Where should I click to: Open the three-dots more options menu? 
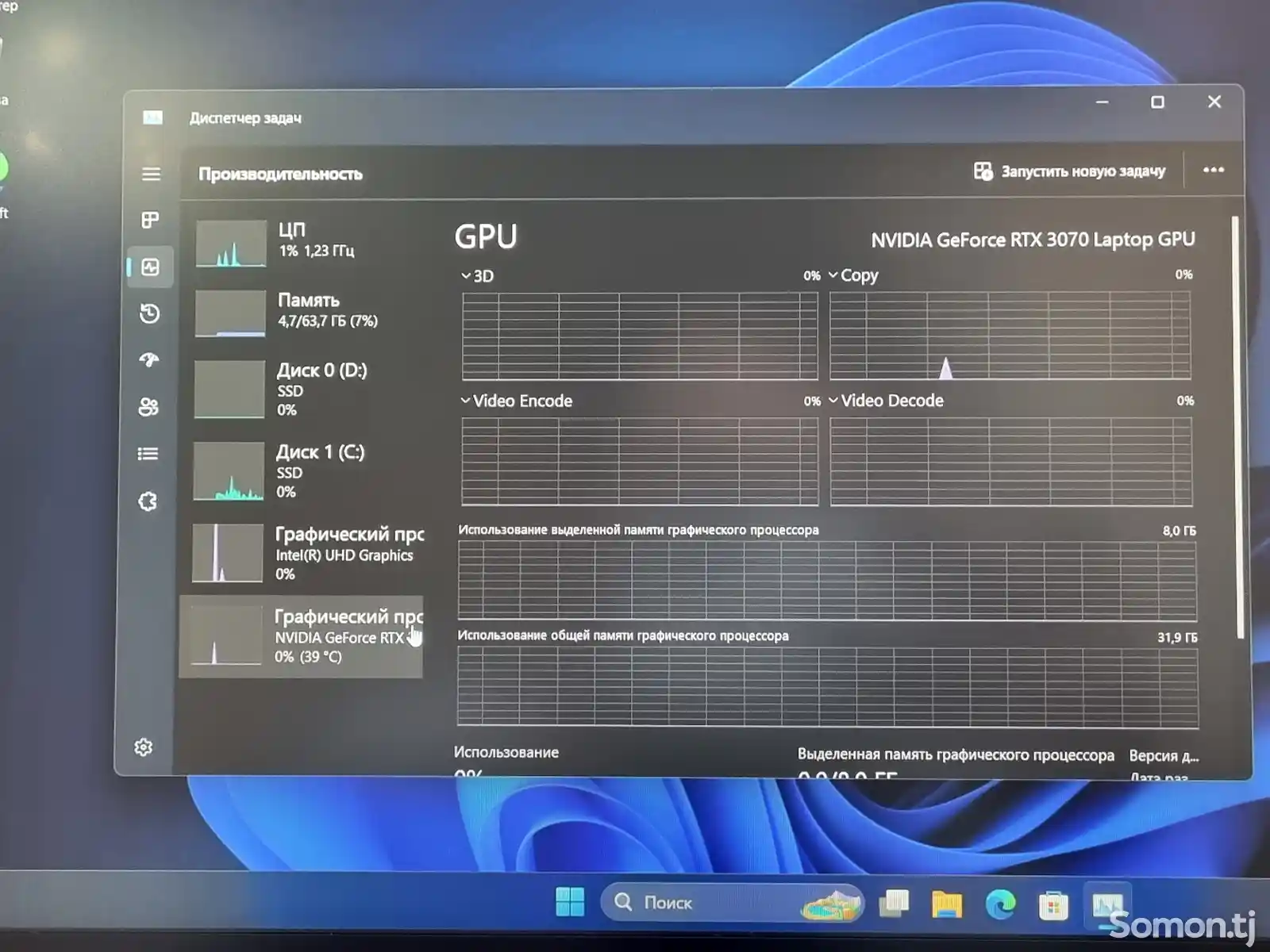1214,170
